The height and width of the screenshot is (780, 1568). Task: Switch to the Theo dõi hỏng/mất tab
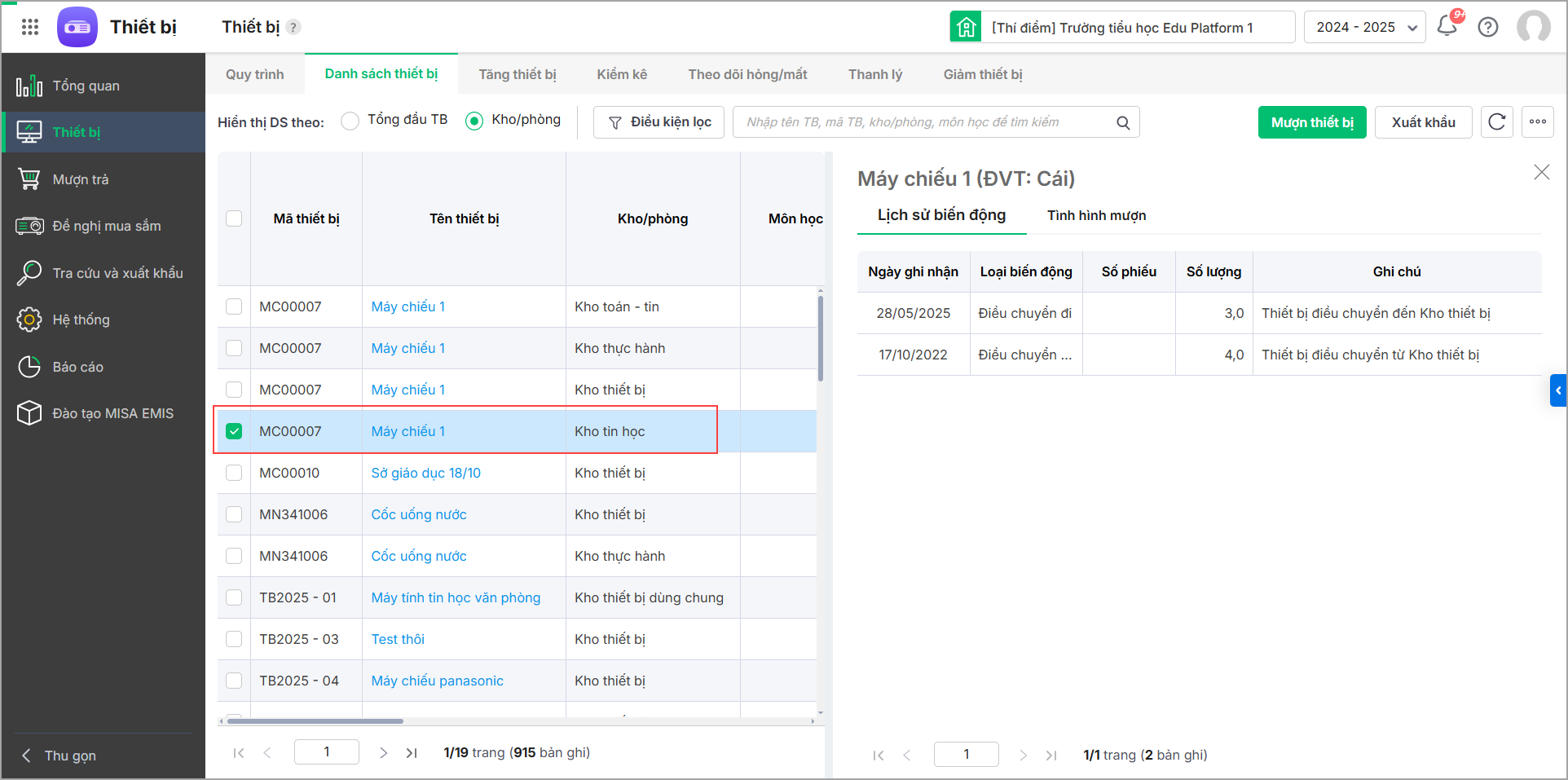747,74
